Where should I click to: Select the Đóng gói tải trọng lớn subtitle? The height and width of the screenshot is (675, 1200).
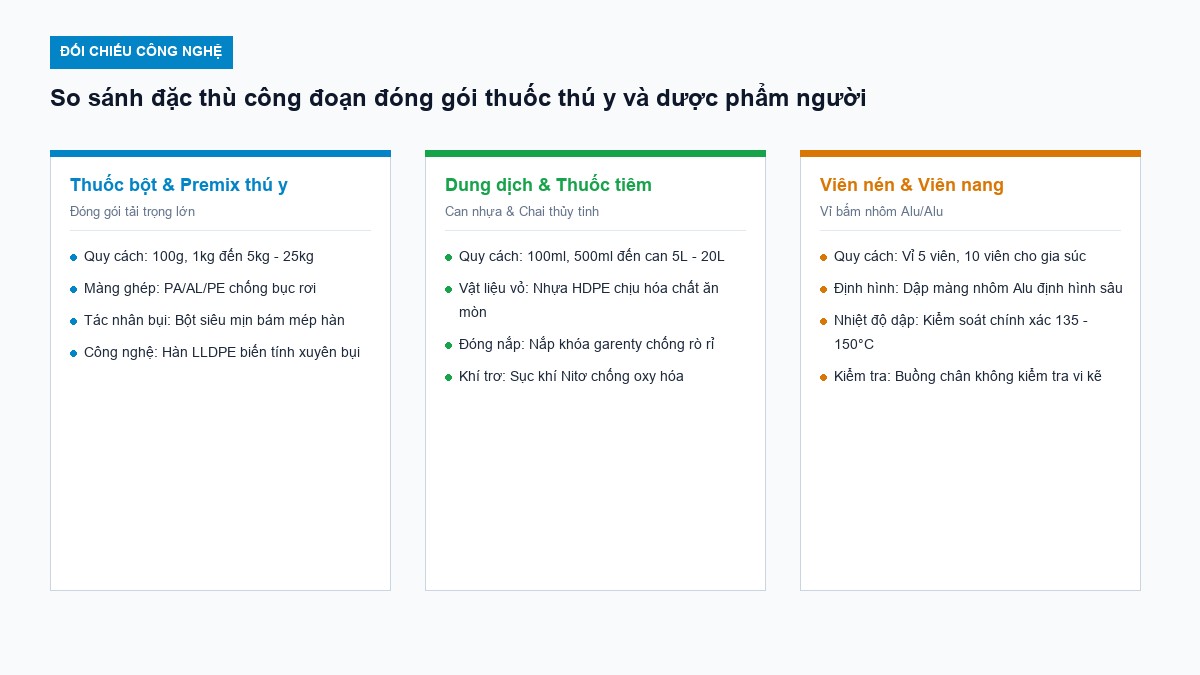(132, 212)
